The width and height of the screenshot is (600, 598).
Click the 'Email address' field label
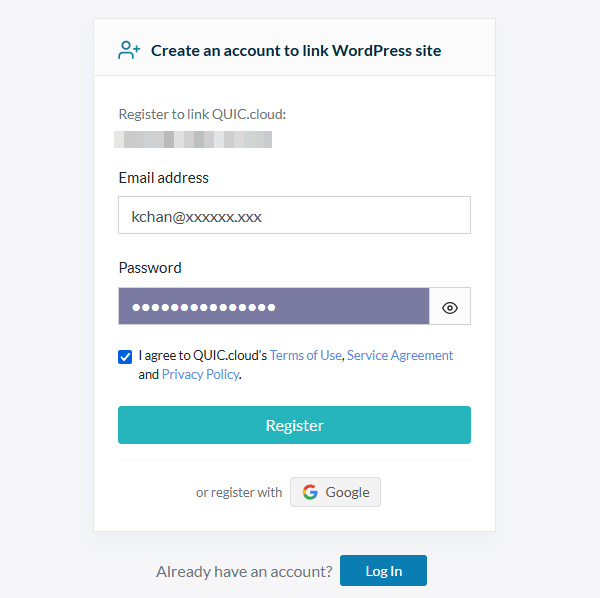coord(164,178)
